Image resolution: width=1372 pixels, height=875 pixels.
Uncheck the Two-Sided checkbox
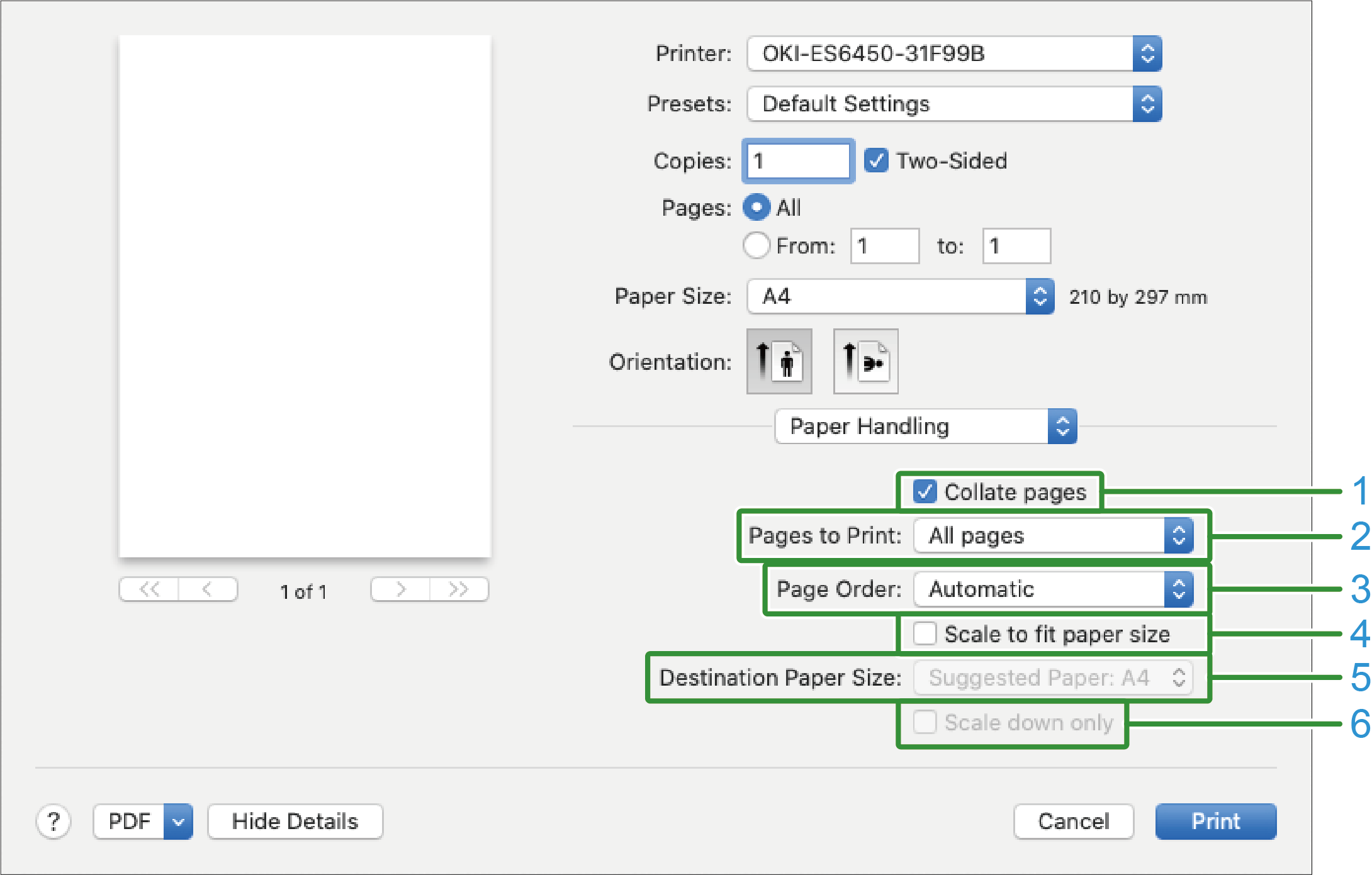875,160
